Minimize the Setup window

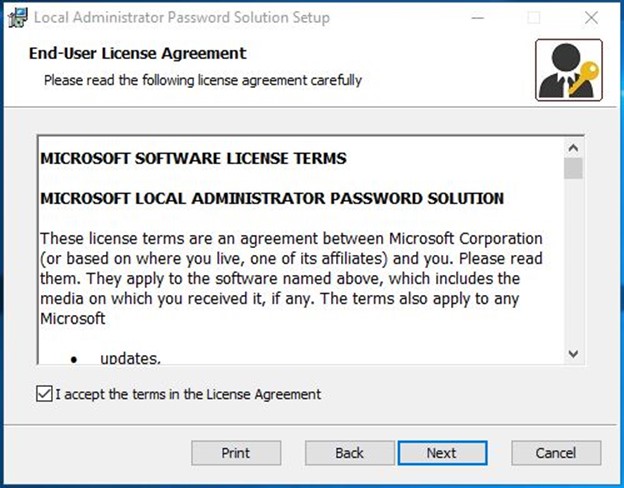[478, 18]
